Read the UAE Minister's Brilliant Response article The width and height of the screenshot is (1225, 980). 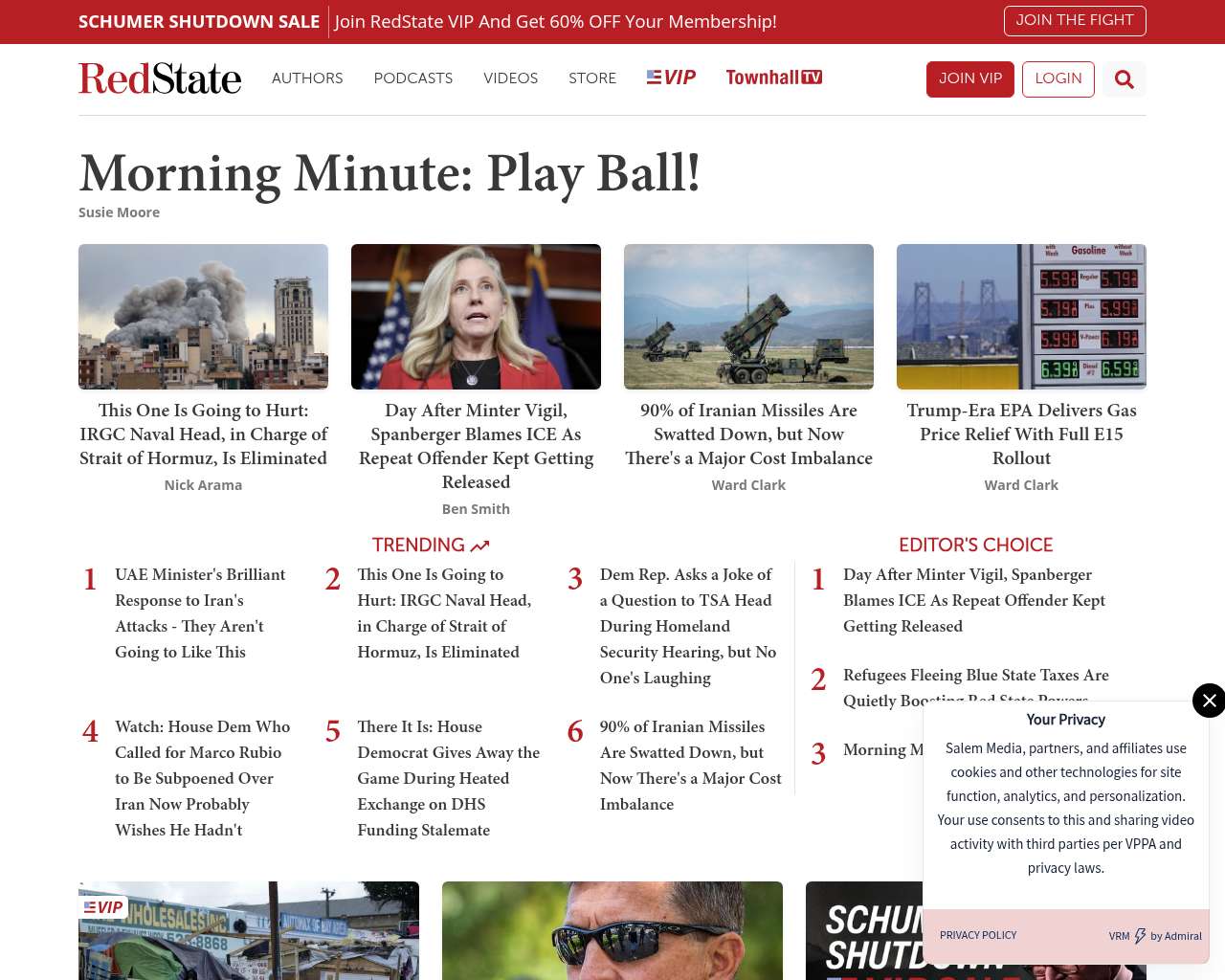200,612
